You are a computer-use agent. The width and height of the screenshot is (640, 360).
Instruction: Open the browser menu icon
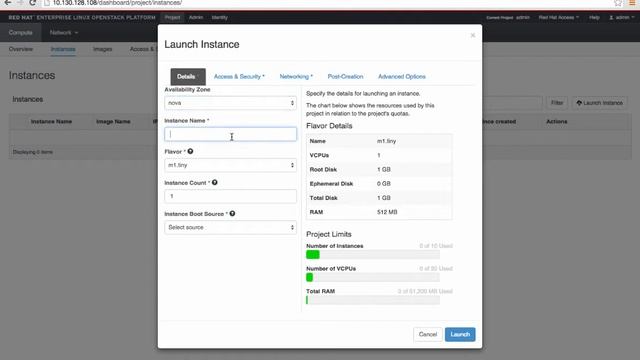coord(632,3)
